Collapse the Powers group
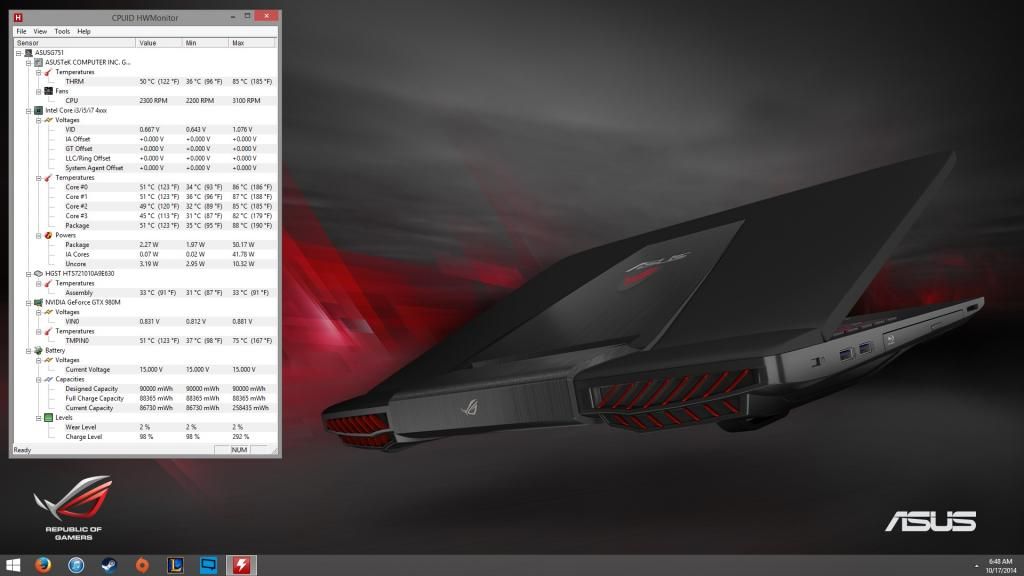Image resolution: width=1024 pixels, height=576 pixels. point(39,236)
